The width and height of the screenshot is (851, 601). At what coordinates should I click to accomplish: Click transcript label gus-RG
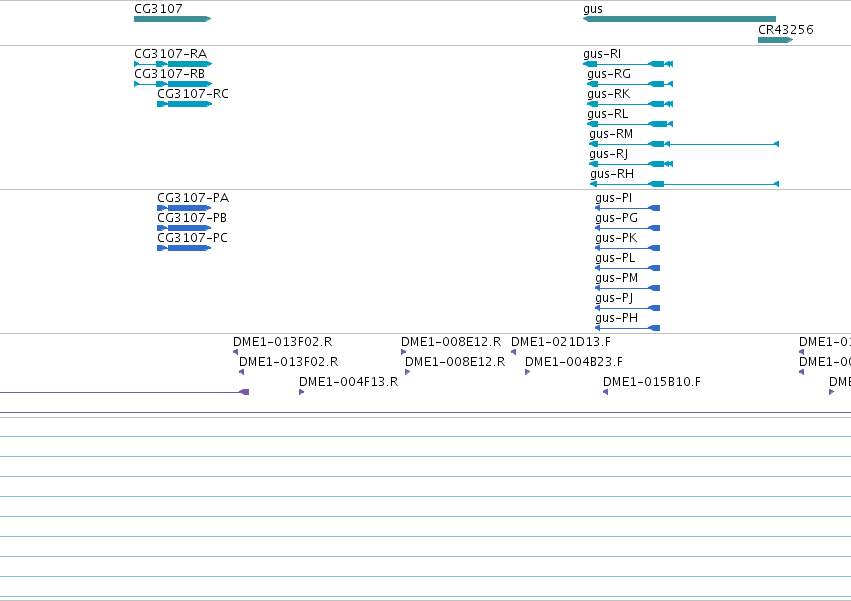[609, 74]
